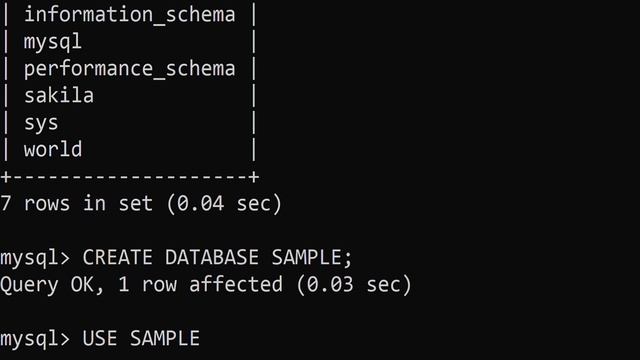Click the last mysql> prompt
The width and height of the screenshot is (640, 360).
(35, 340)
